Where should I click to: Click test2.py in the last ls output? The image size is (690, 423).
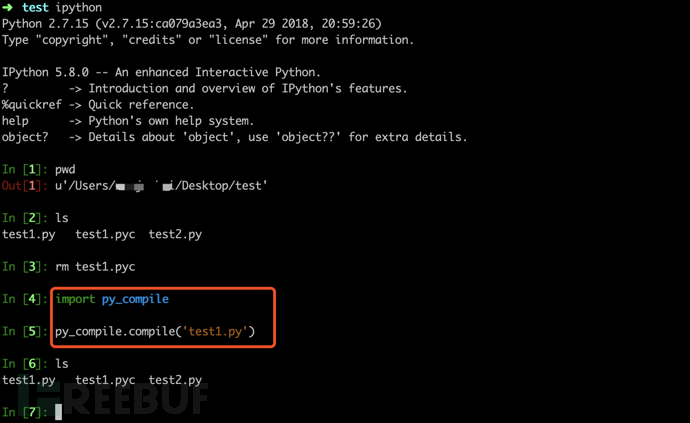click(175, 380)
